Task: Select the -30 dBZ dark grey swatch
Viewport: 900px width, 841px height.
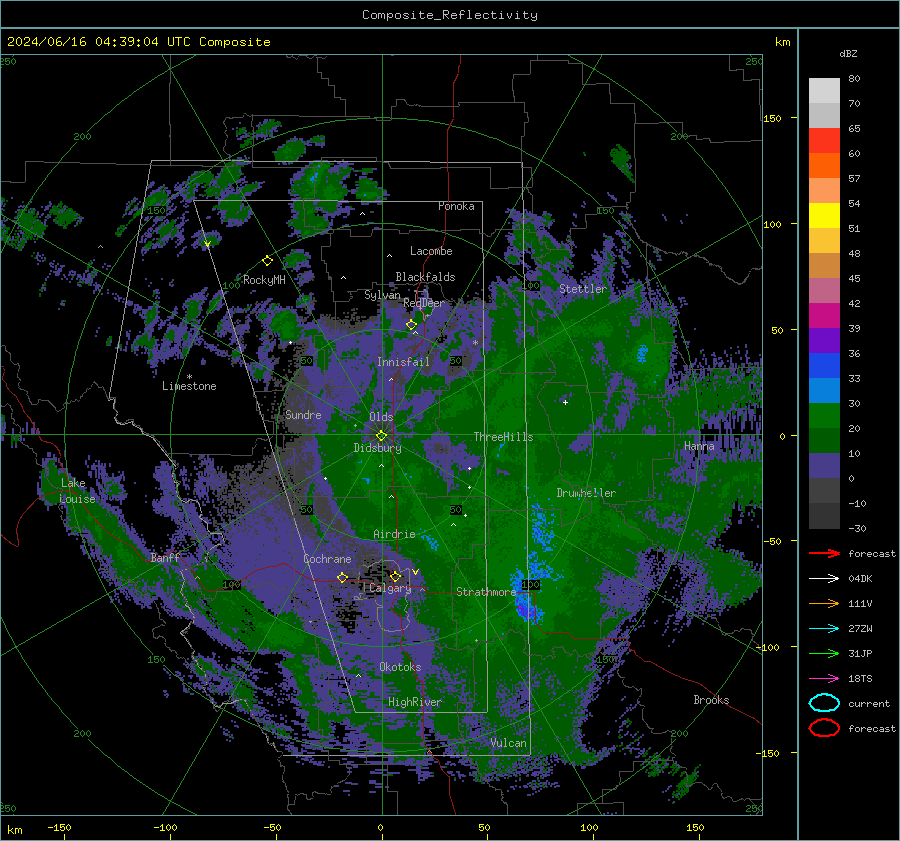Action: coord(824,516)
